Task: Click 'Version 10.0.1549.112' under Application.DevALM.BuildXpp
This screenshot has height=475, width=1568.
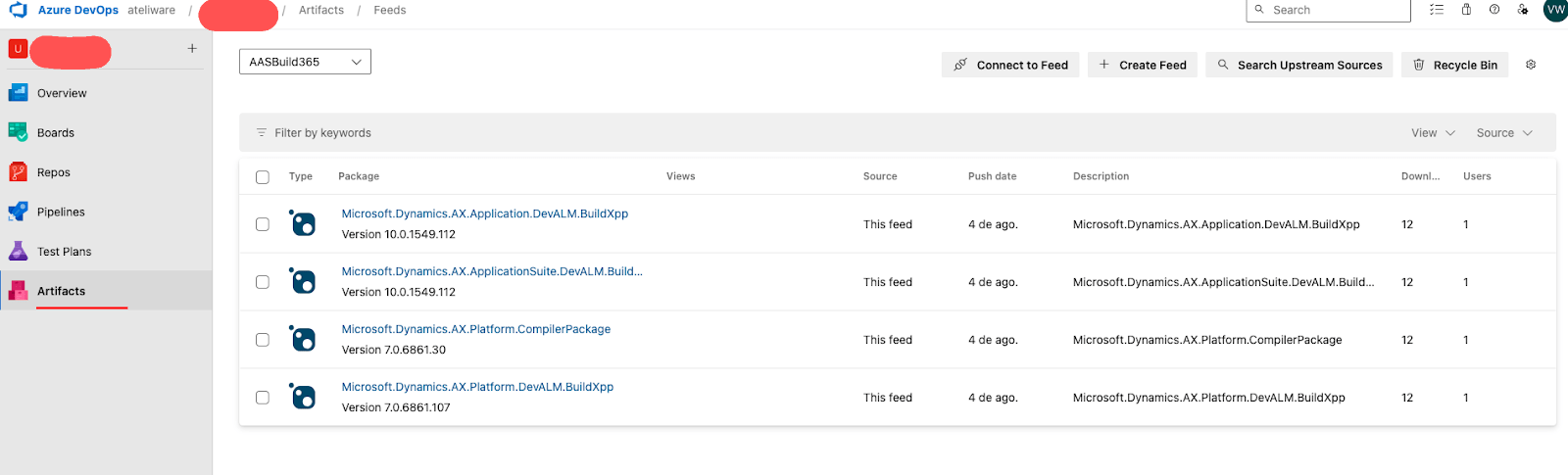Action: (x=399, y=234)
